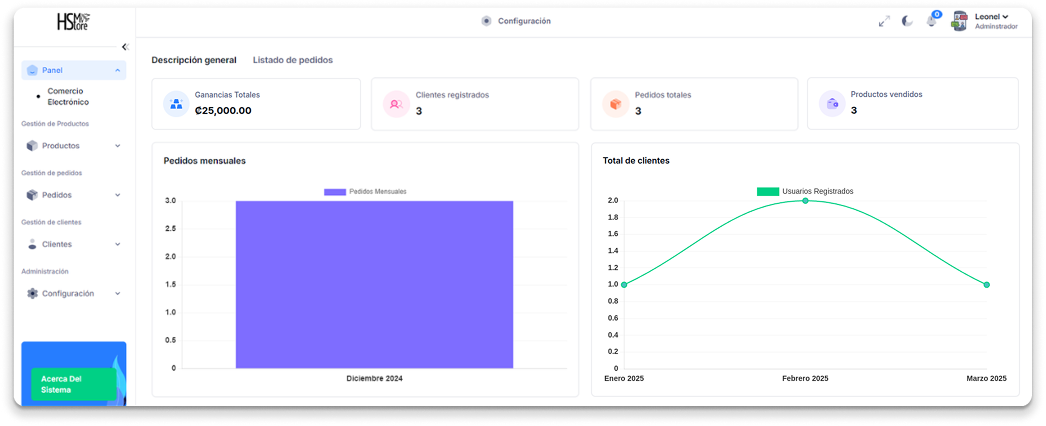Image resolution: width=1046 pixels, height=426 pixels.
Task: Click the Febrero 2025 data point
Action: (805, 201)
